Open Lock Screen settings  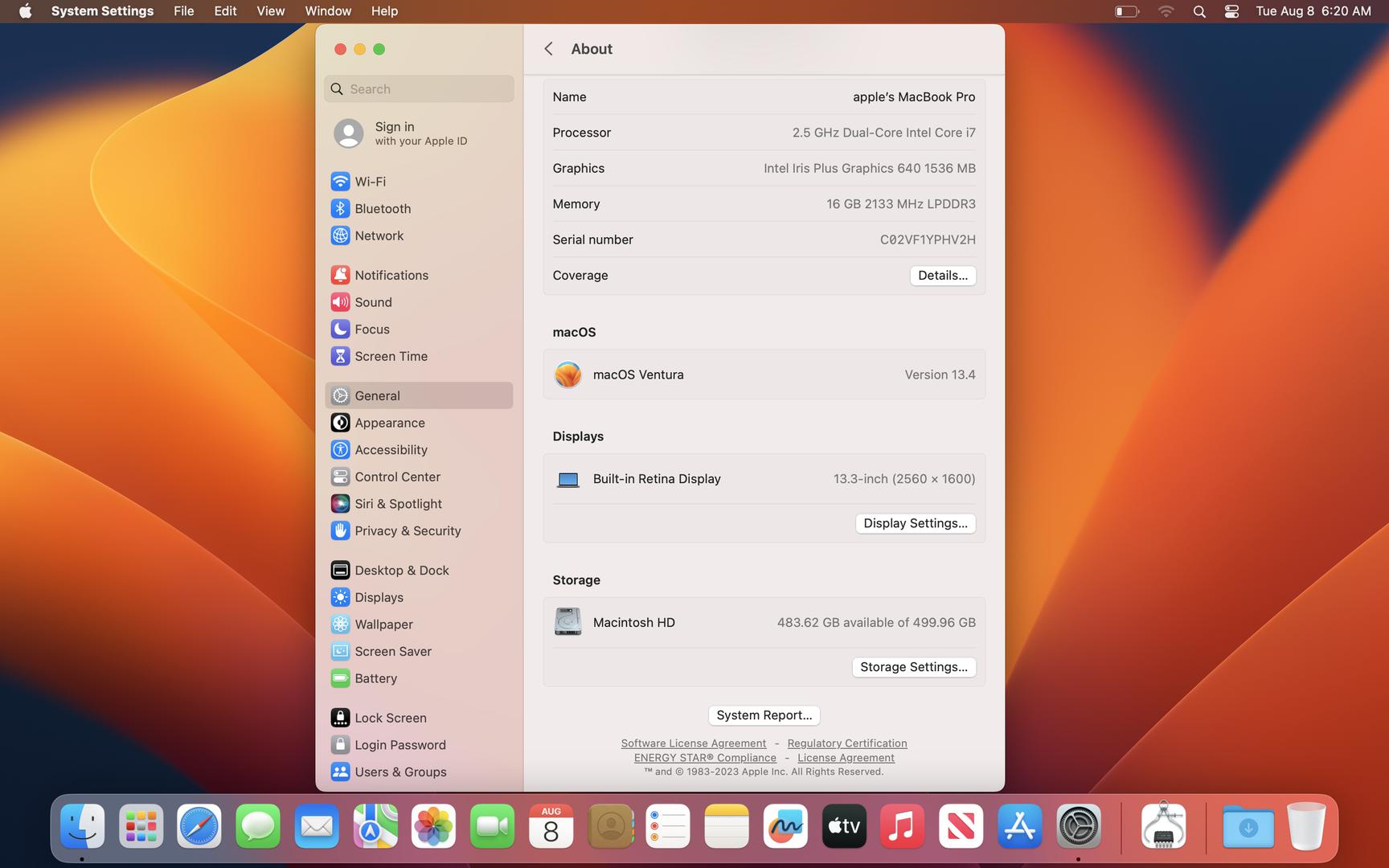418,718
